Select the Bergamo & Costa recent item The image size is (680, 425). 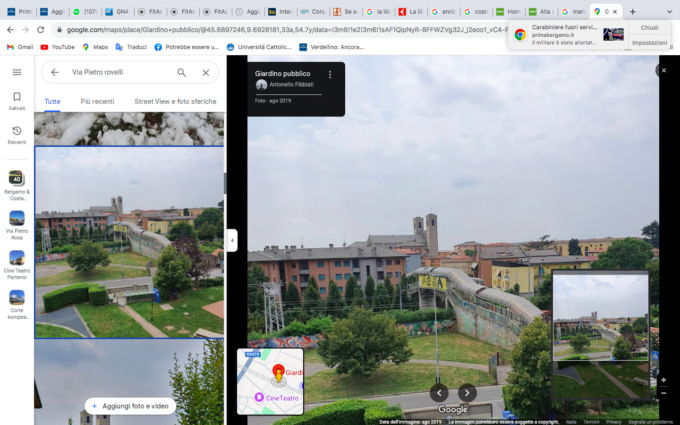coord(17,183)
